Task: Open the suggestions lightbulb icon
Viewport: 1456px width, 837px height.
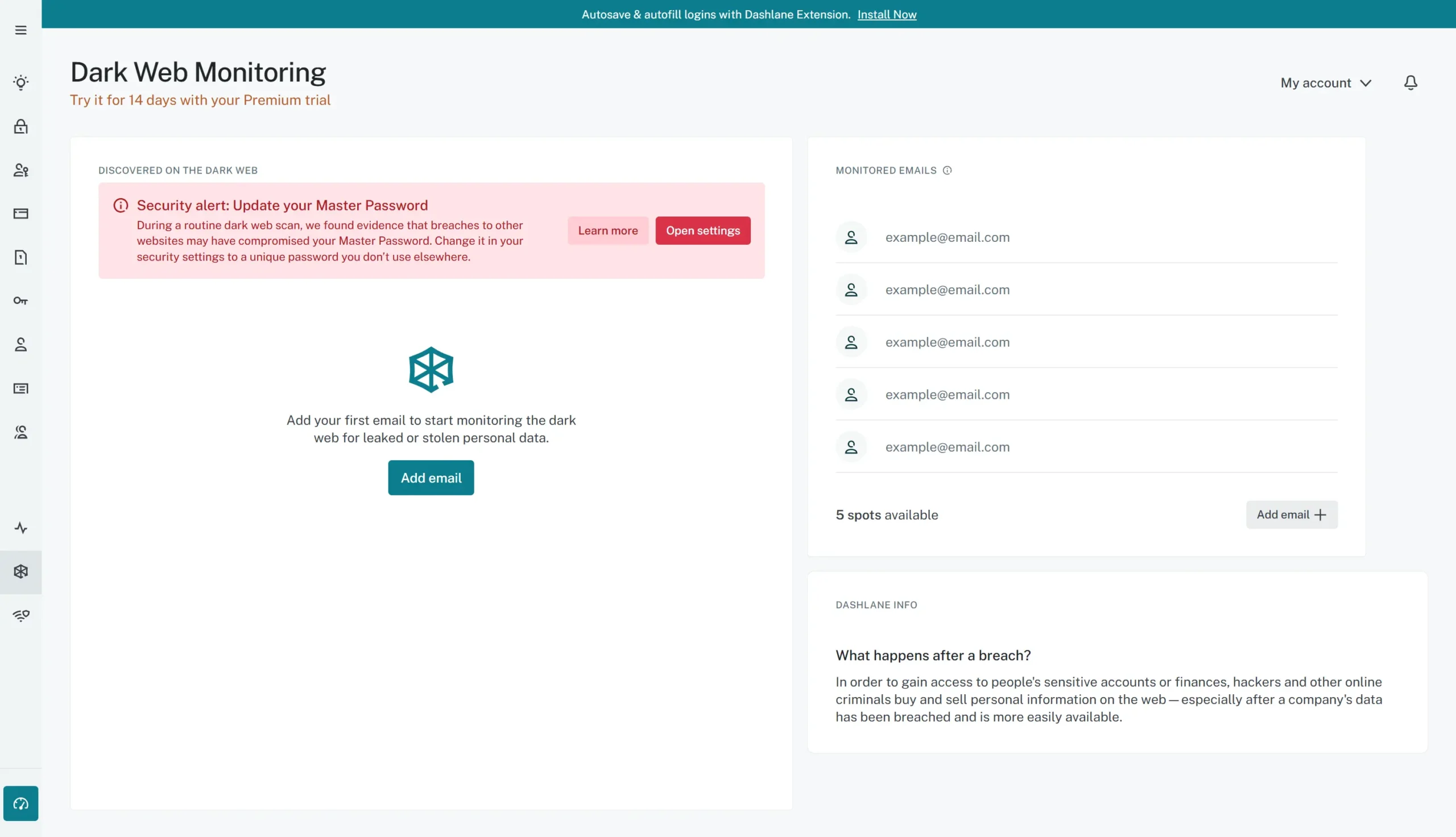Action: [x=20, y=82]
